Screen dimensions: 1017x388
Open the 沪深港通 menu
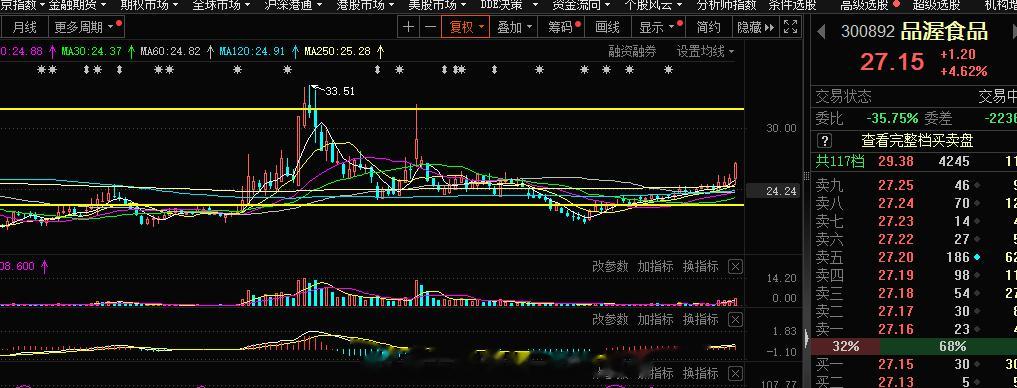pos(293,5)
